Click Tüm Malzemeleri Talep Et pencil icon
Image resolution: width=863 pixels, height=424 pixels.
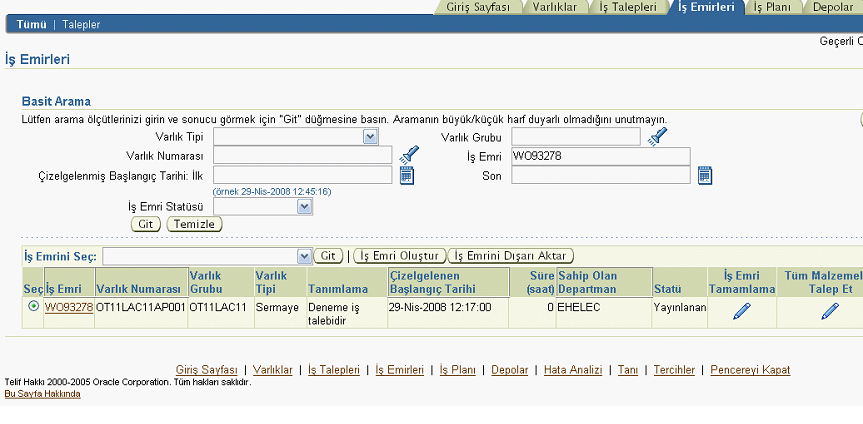830,311
